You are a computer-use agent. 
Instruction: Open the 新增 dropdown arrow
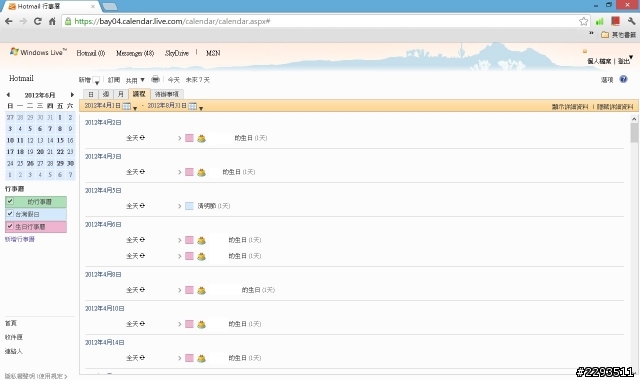(96, 80)
